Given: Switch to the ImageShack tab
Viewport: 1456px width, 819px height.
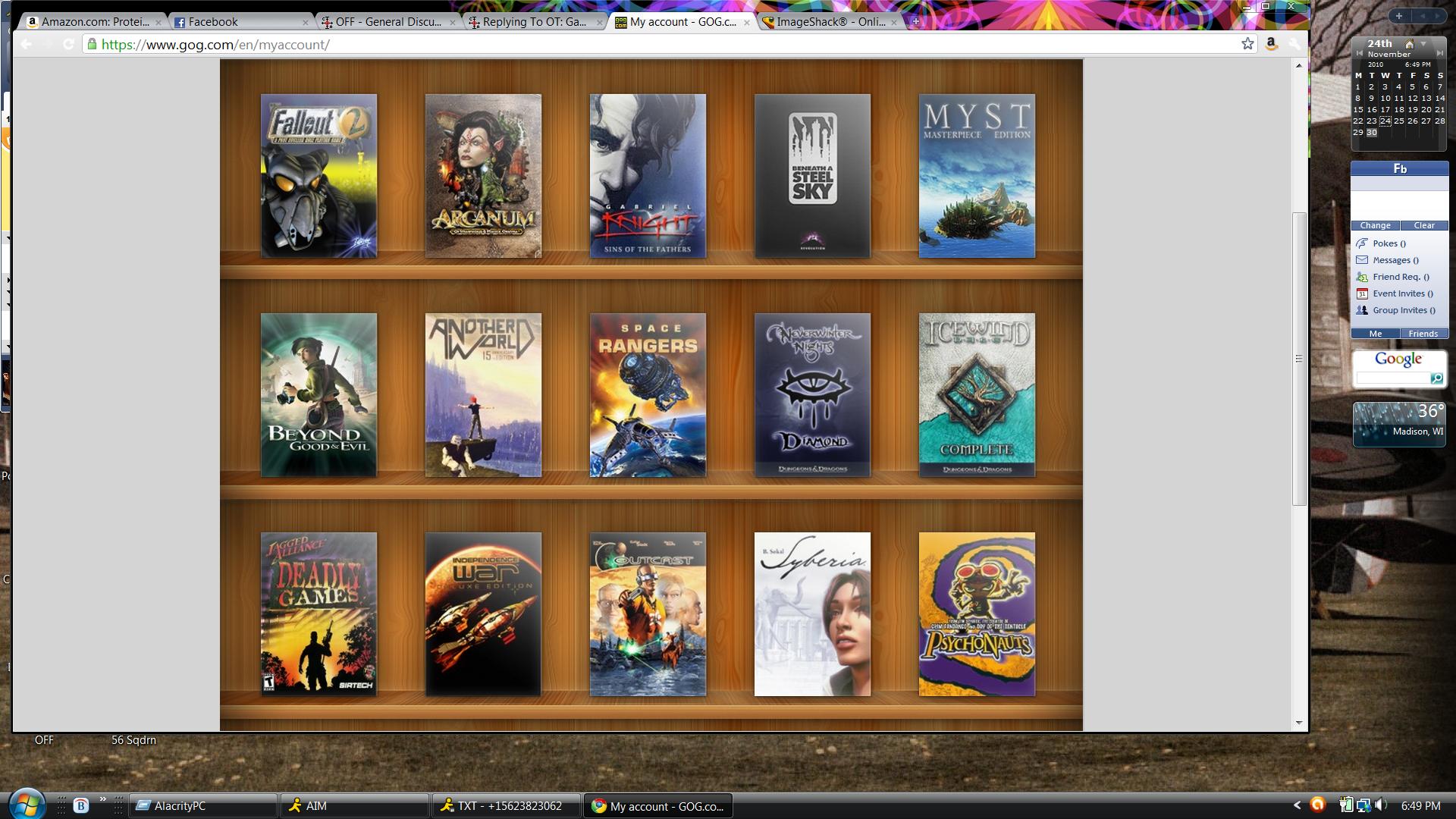Looking at the screenshot, I should tap(830, 22).
